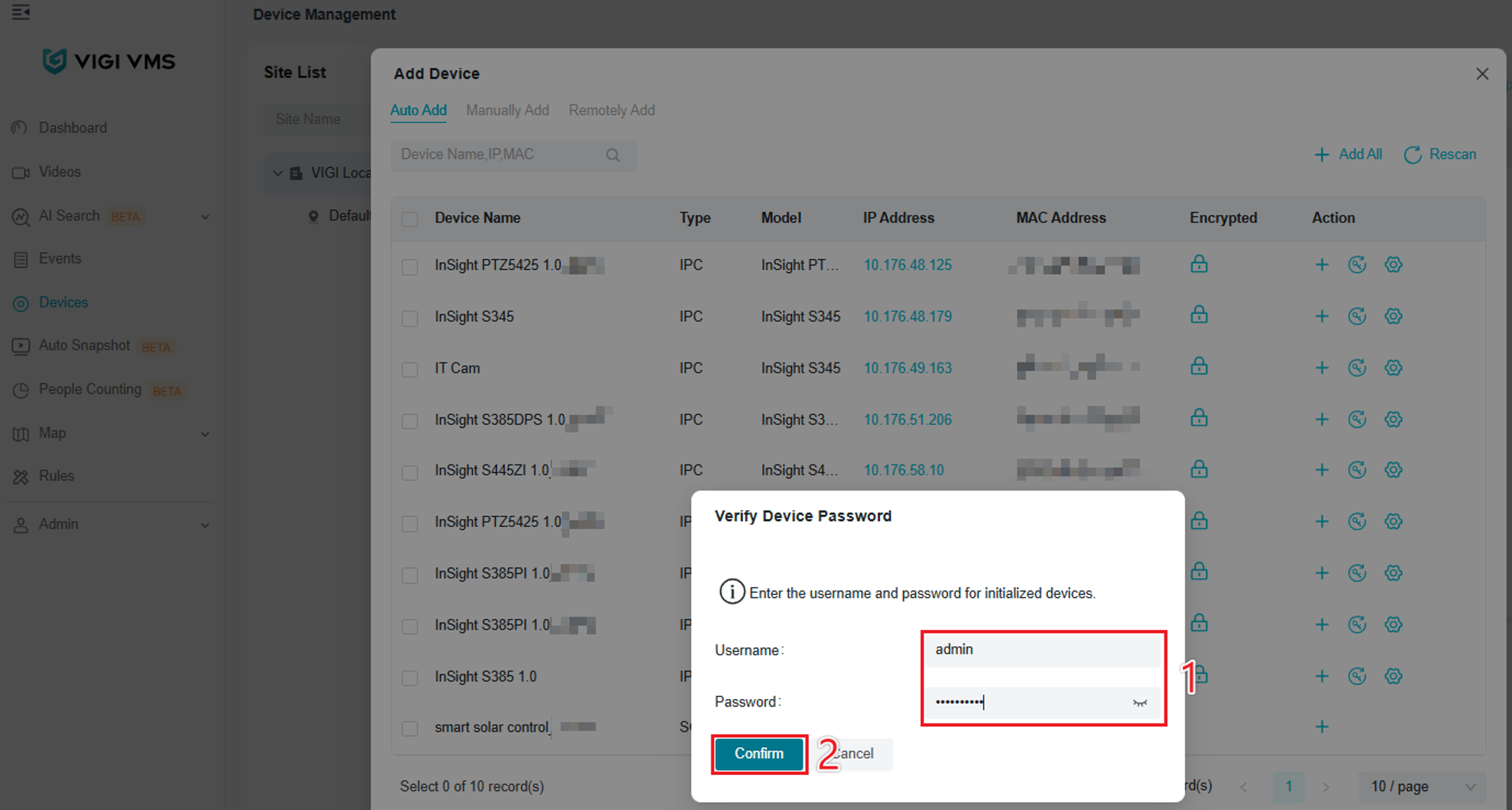1512x810 pixels.
Task: Select checkbox for InSight S385 1.0 row
Action: (x=409, y=678)
